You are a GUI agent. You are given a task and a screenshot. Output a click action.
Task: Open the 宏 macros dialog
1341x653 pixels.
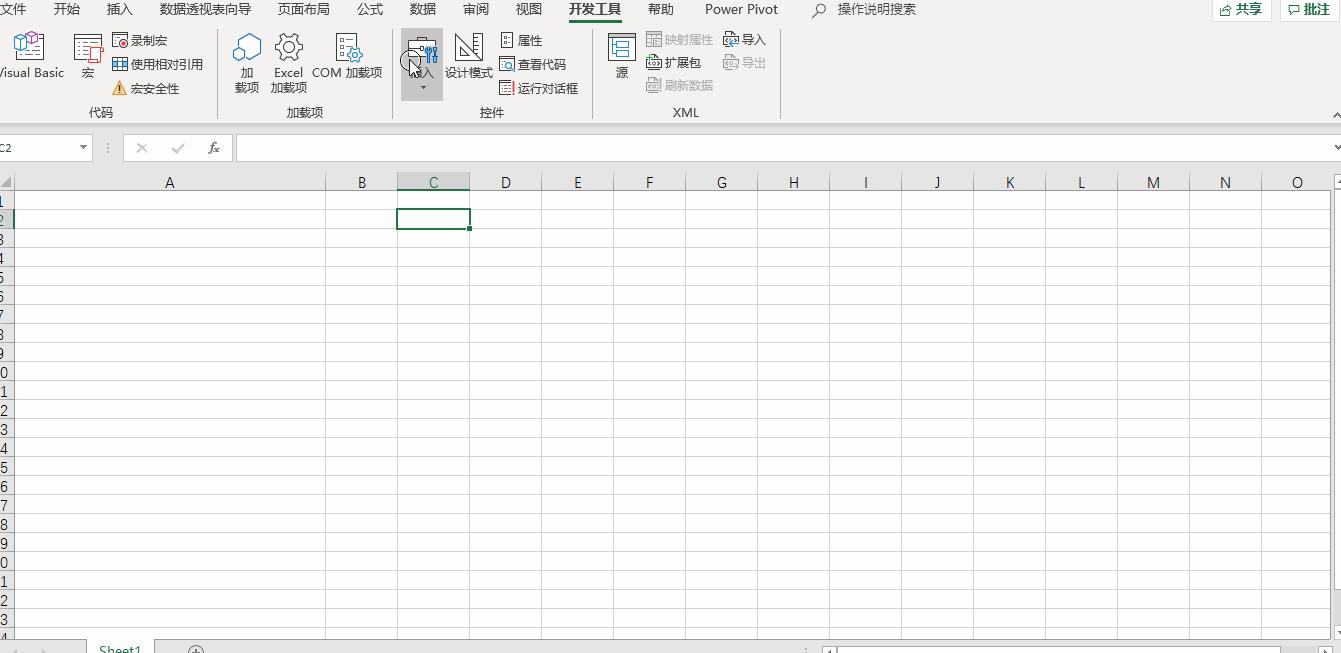point(88,57)
